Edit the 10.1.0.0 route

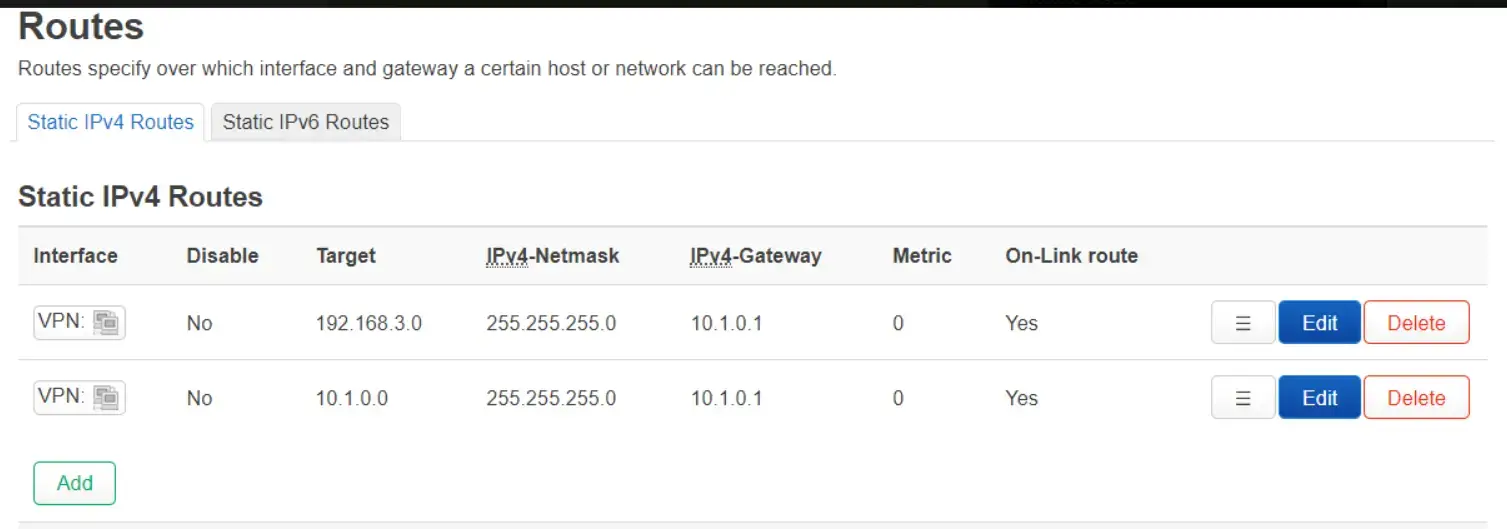(1320, 397)
